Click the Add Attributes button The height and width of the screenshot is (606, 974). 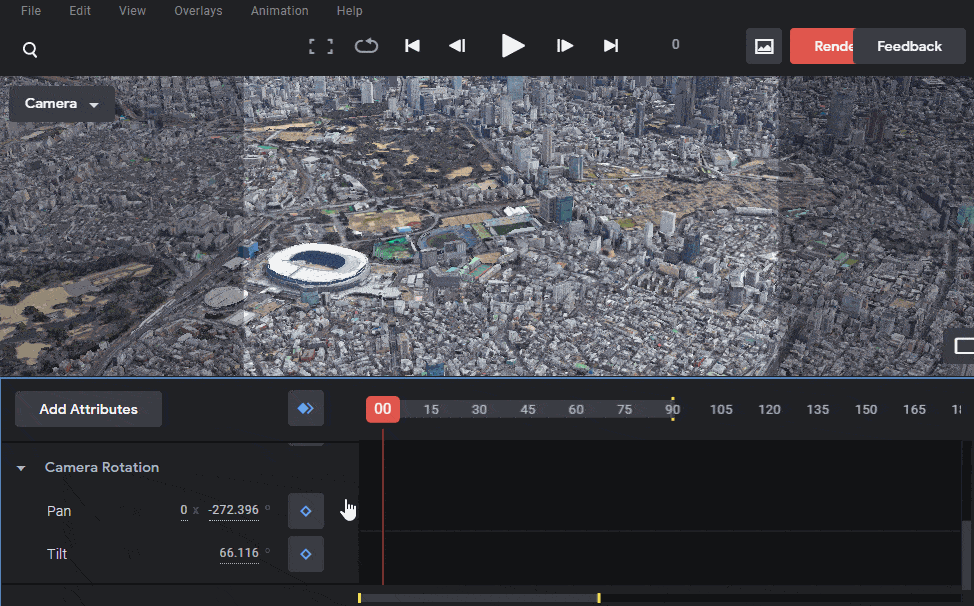pyautogui.click(x=88, y=408)
